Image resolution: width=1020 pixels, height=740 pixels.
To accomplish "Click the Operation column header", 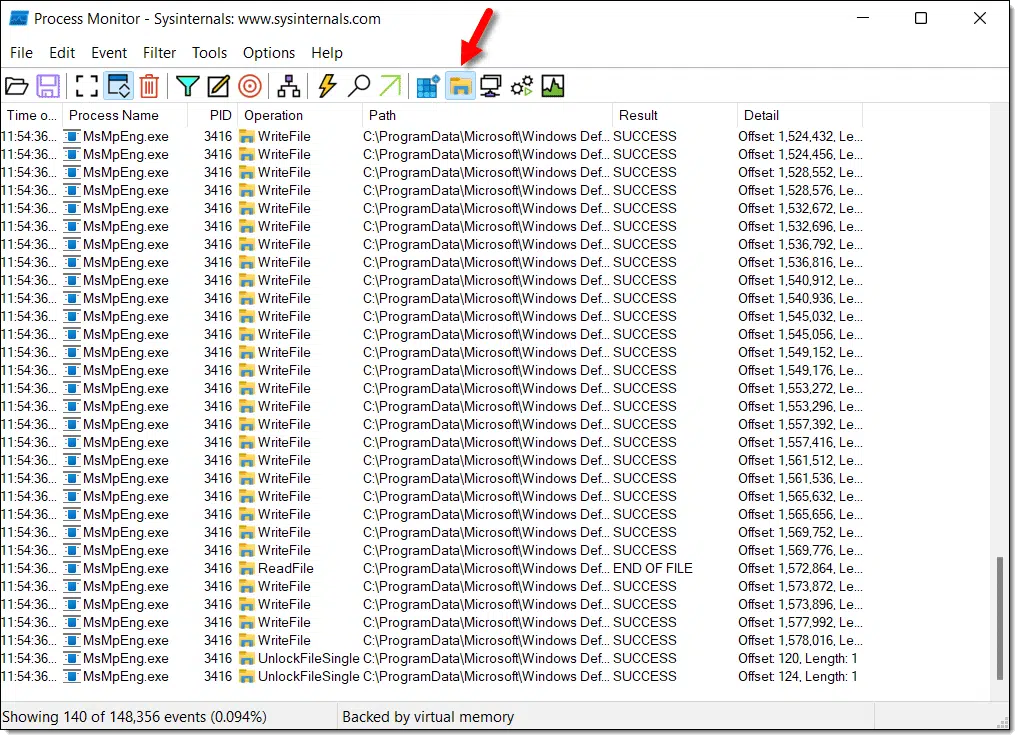I will pyautogui.click(x=300, y=115).
